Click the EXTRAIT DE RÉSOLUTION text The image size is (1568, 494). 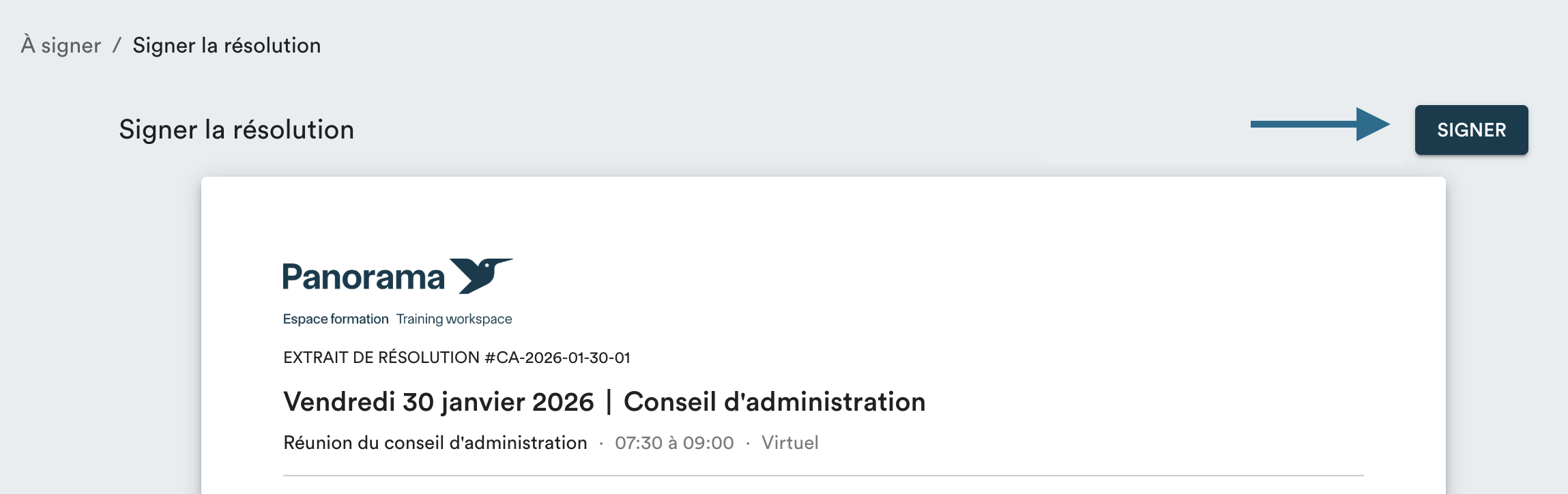(x=381, y=358)
